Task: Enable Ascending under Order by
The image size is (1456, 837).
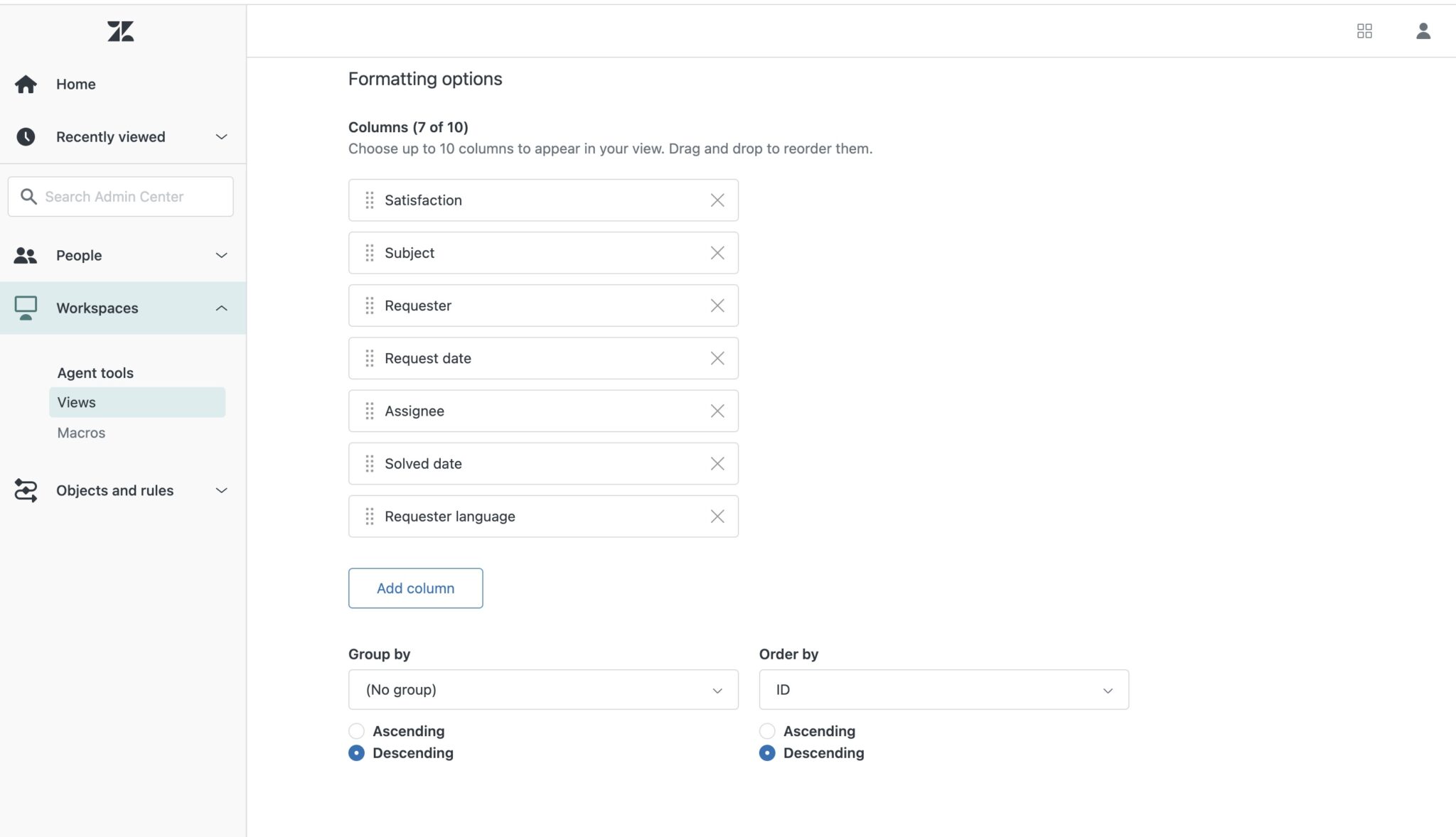Action: (x=767, y=730)
